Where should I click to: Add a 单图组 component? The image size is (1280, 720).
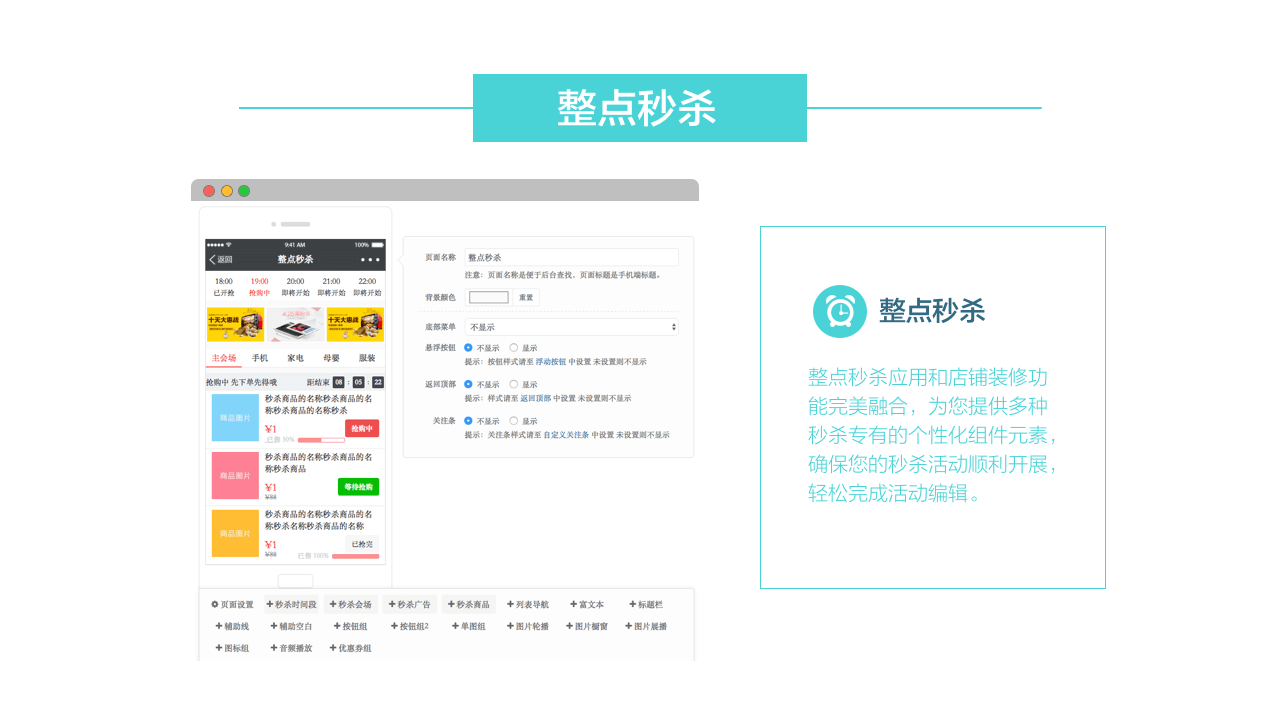pos(468,627)
